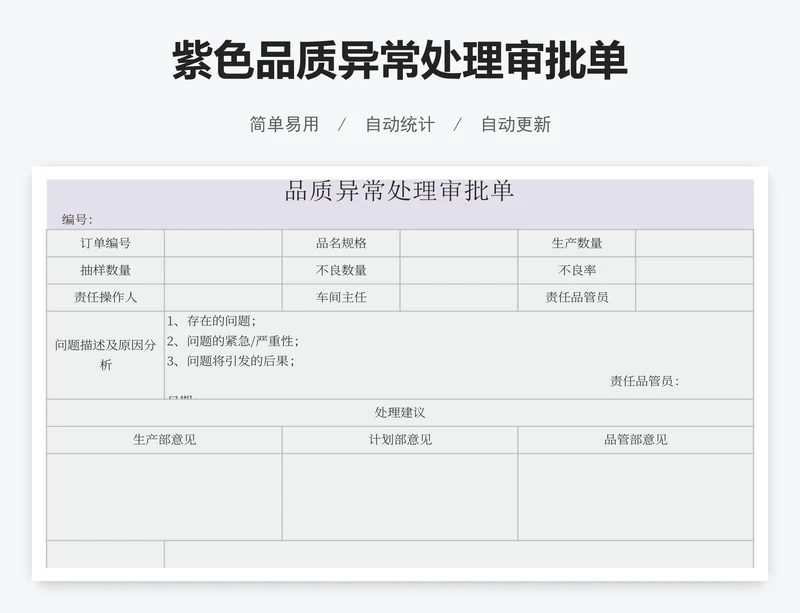Image resolution: width=800 pixels, height=613 pixels.
Task: Click the 自动更新 subtitle text
Action: (516, 124)
